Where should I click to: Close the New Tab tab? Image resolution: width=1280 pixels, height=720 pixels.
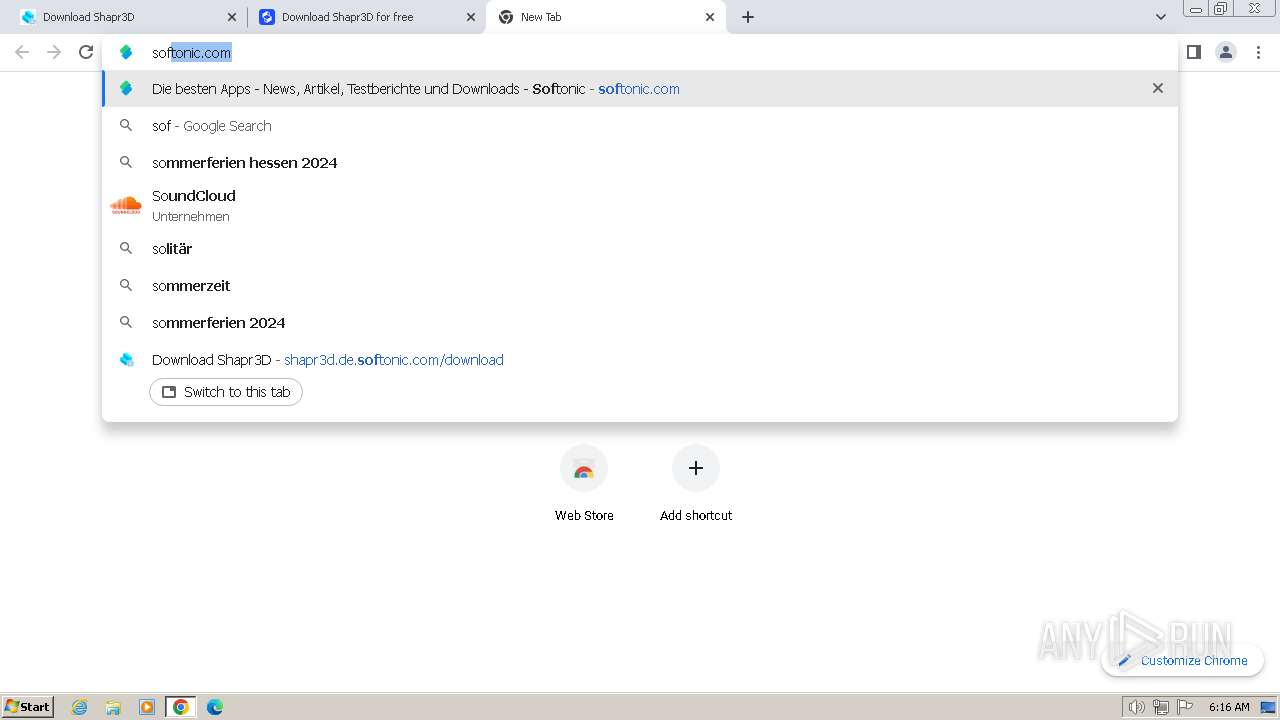point(710,17)
